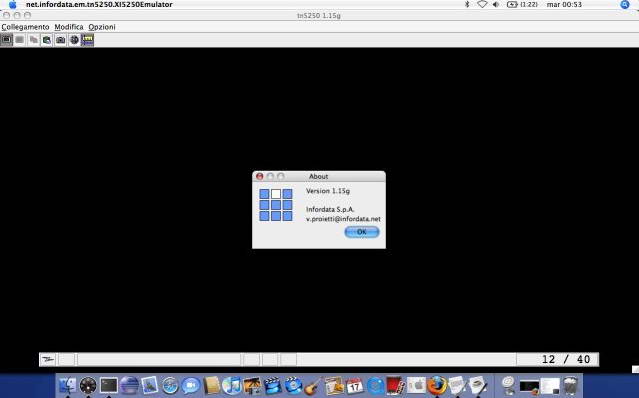This screenshot has height=398, width=639.
Task: Click the status bar first icon box
Action: coord(48,359)
